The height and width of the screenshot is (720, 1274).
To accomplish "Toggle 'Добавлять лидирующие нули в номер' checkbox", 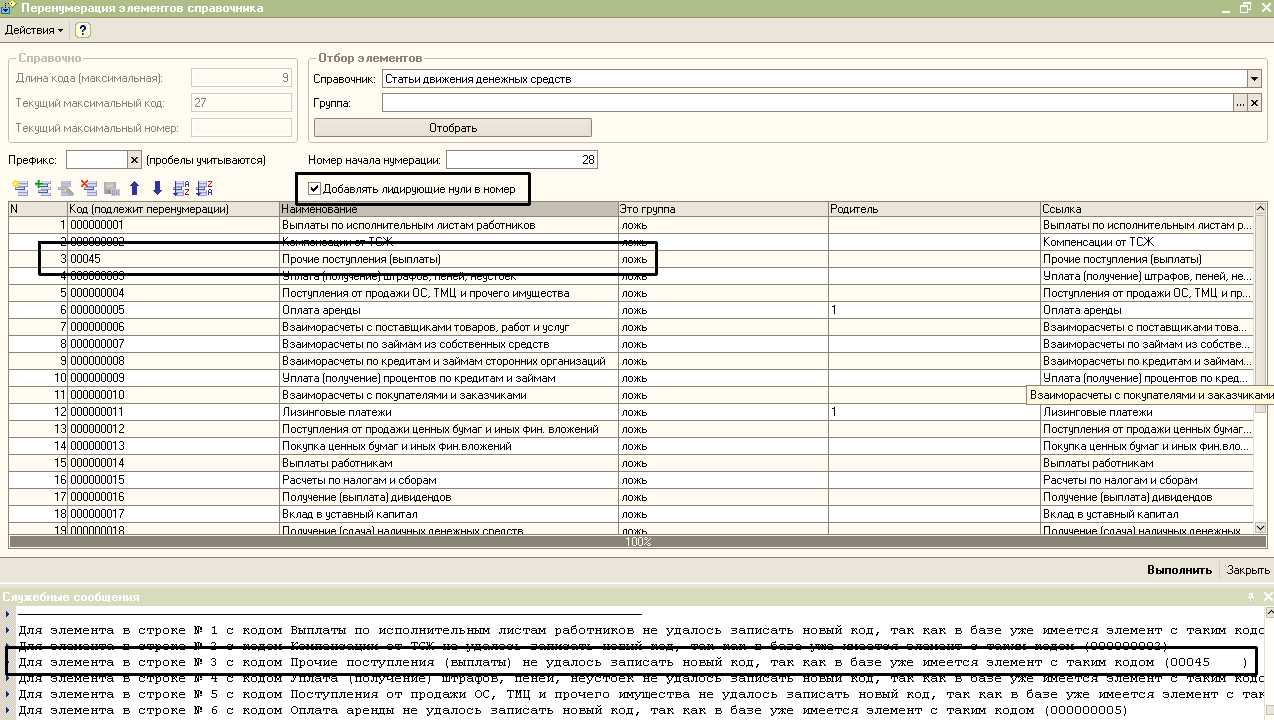I will 315,188.
